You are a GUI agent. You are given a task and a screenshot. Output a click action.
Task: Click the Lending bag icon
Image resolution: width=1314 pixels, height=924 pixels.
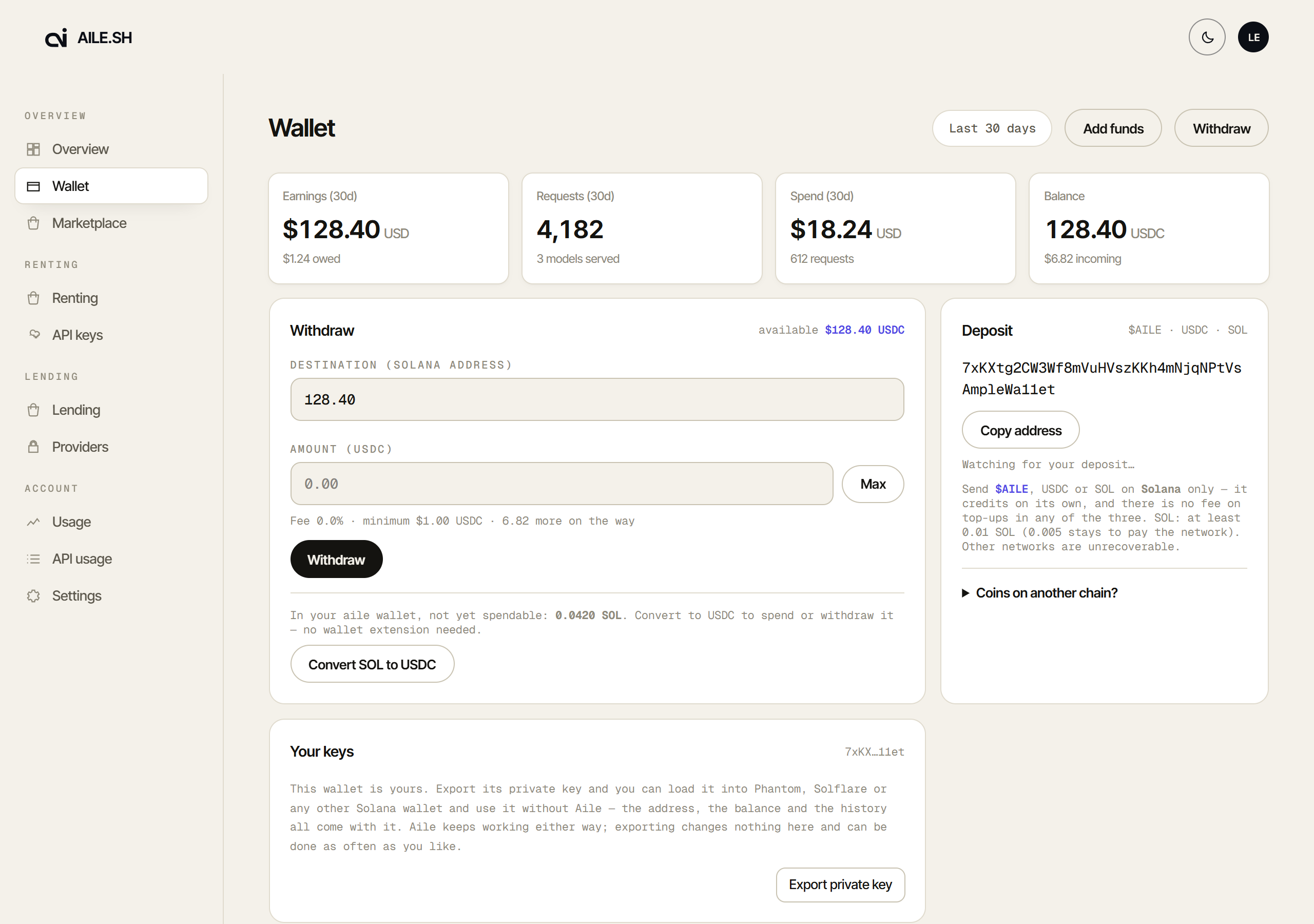33,410
